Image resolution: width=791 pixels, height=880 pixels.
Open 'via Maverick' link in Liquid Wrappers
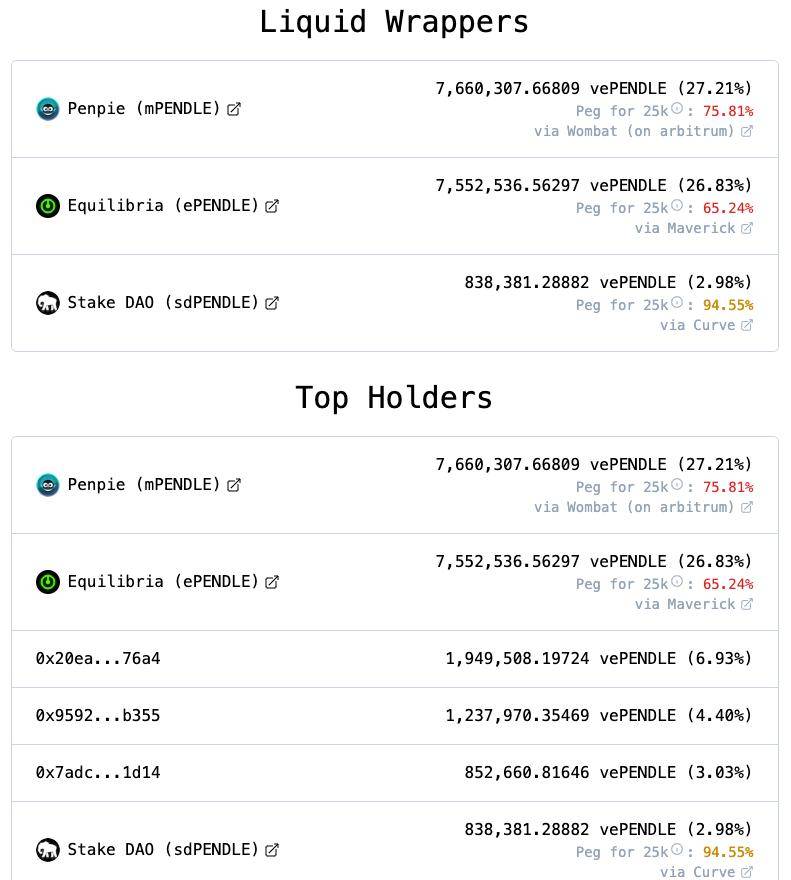694,228
